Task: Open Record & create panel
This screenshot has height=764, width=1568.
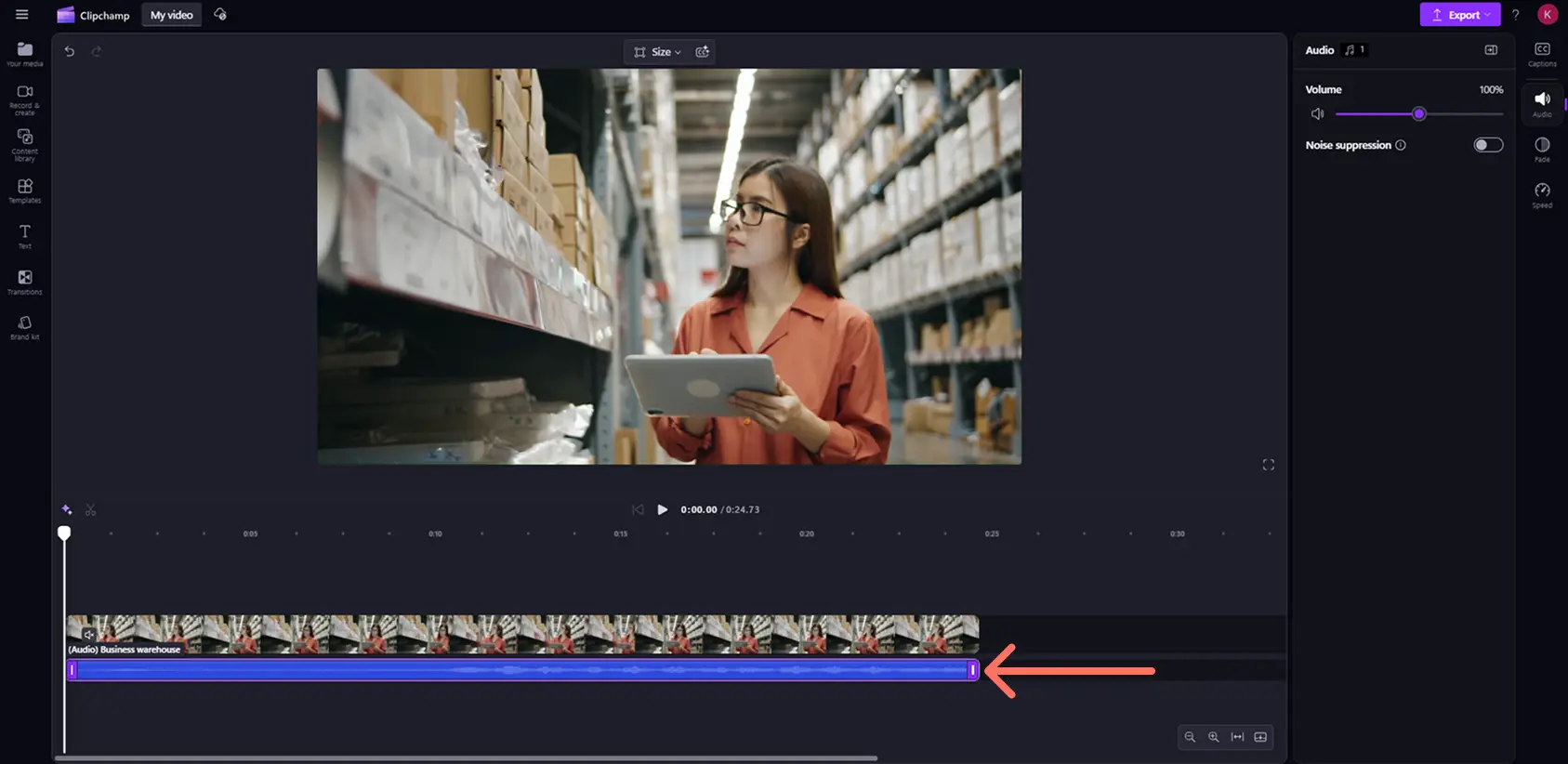Action: point(25,99)
